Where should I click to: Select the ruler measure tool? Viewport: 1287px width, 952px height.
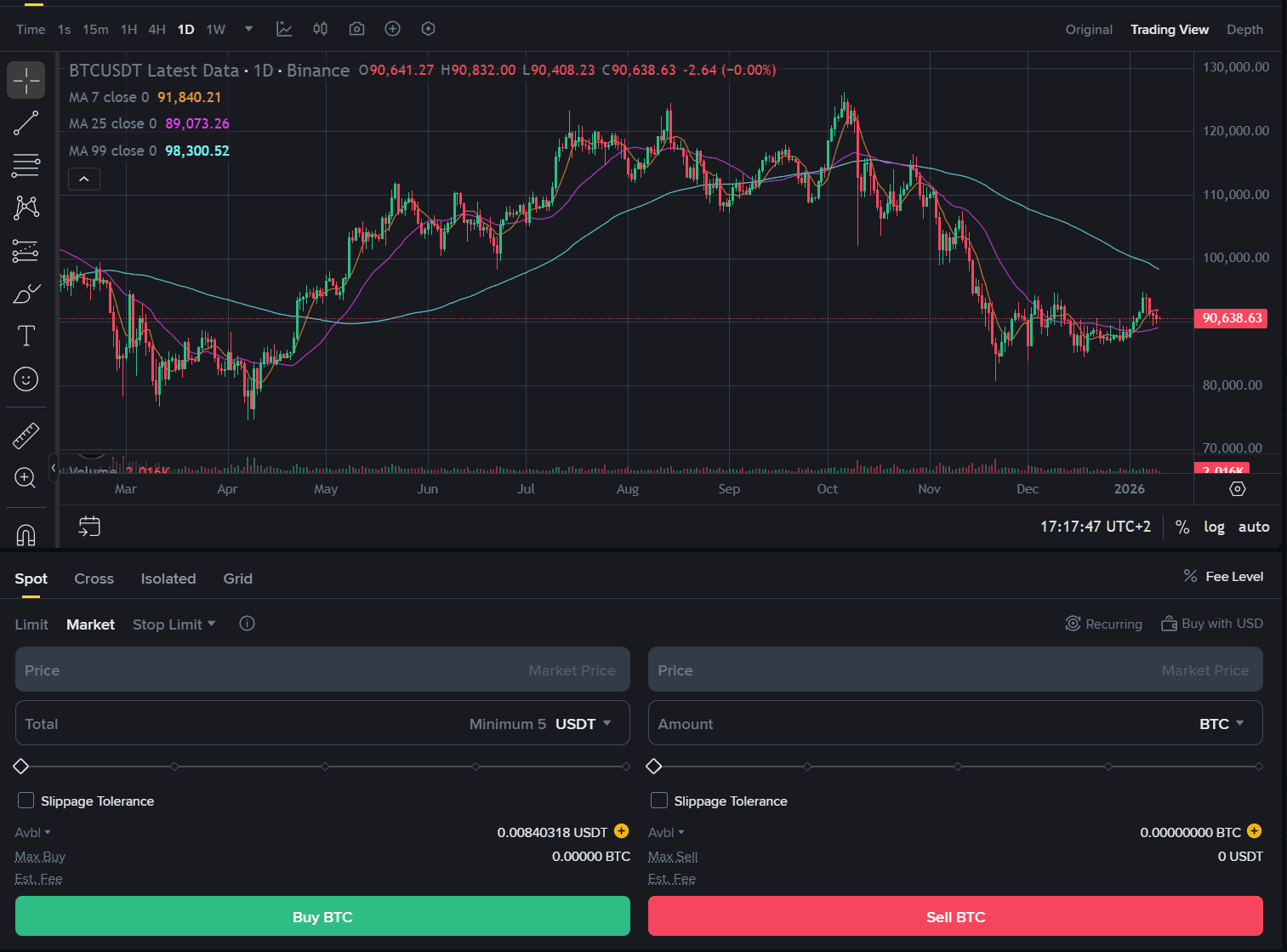pos(26,436)
